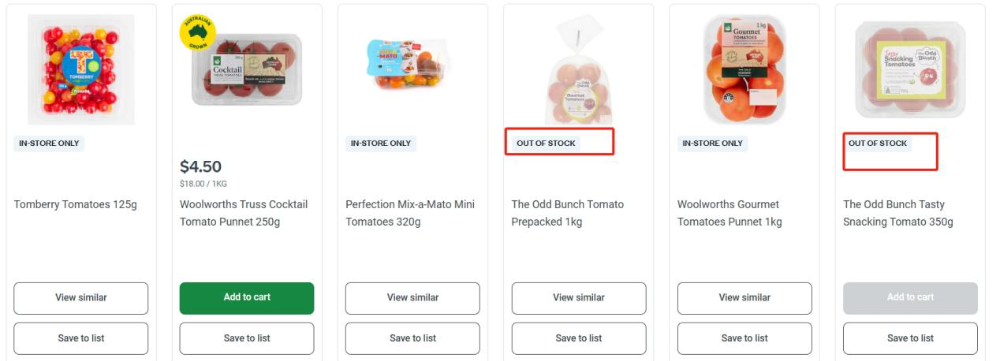Click the Australian Grown badge icon
The image size is (1000, 361).
[198, 32]
